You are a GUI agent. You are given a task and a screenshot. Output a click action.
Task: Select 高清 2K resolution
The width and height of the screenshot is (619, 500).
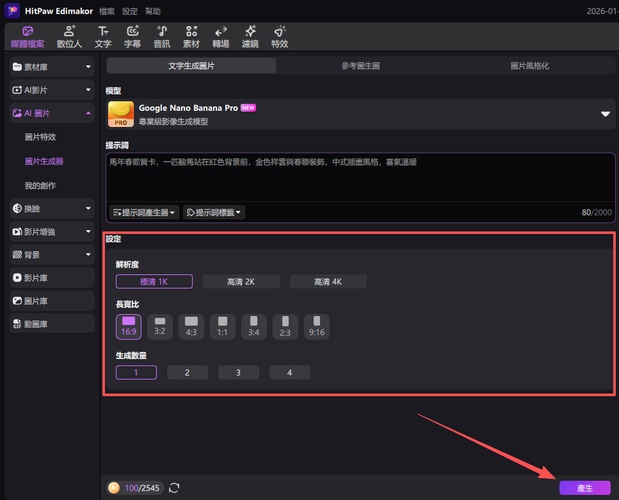[x=241, y=281]
